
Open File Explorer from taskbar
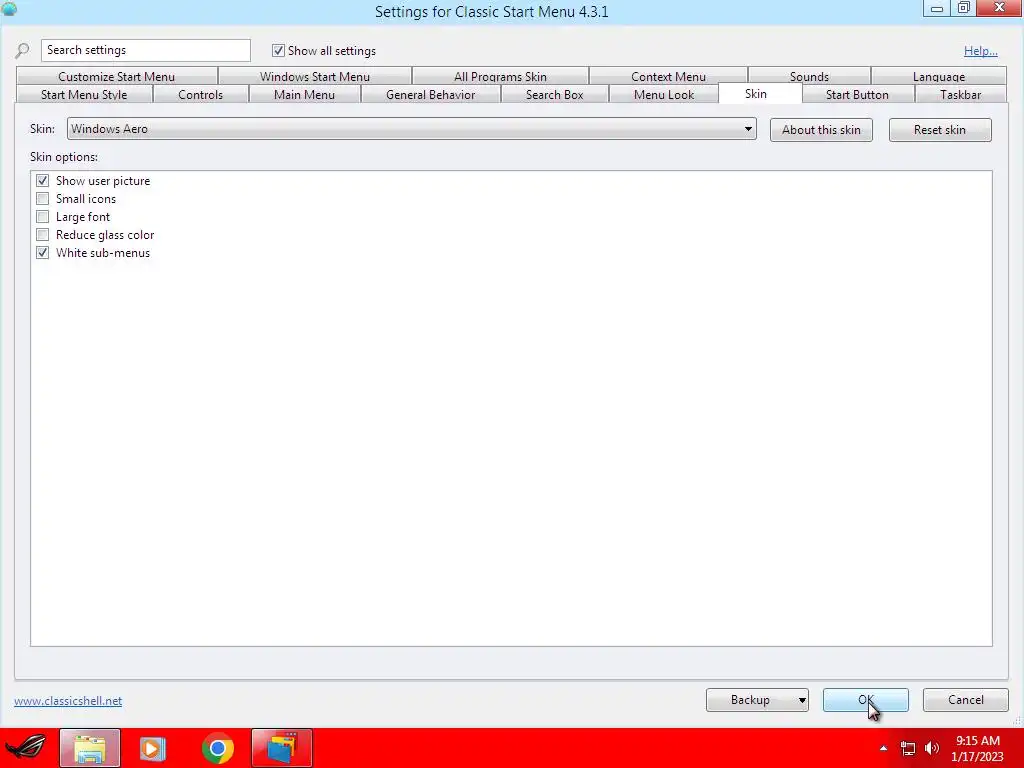click(x=90, y=748)
